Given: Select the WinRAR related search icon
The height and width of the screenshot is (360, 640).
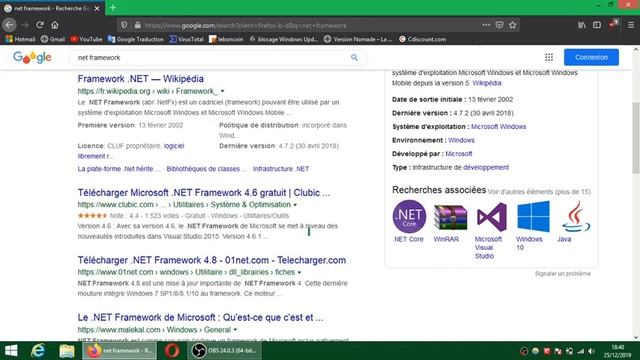Looking at the screenshot, I should 450,218.
